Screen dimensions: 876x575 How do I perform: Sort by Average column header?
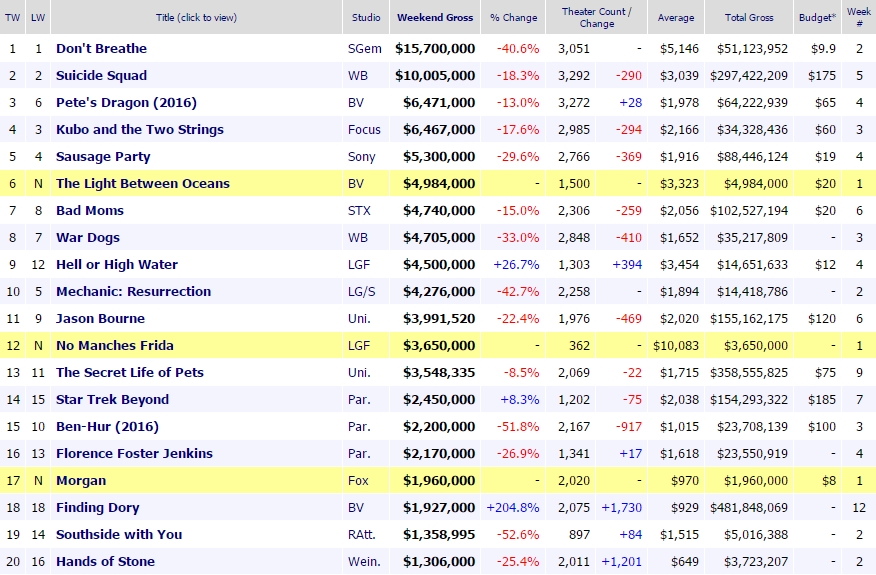click(x=676, y=17)
